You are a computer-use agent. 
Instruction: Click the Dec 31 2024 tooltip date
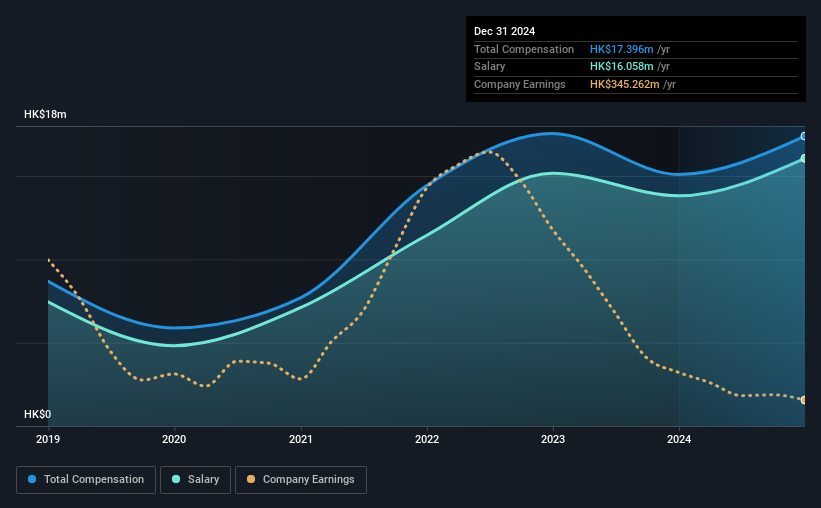(504, 31)
